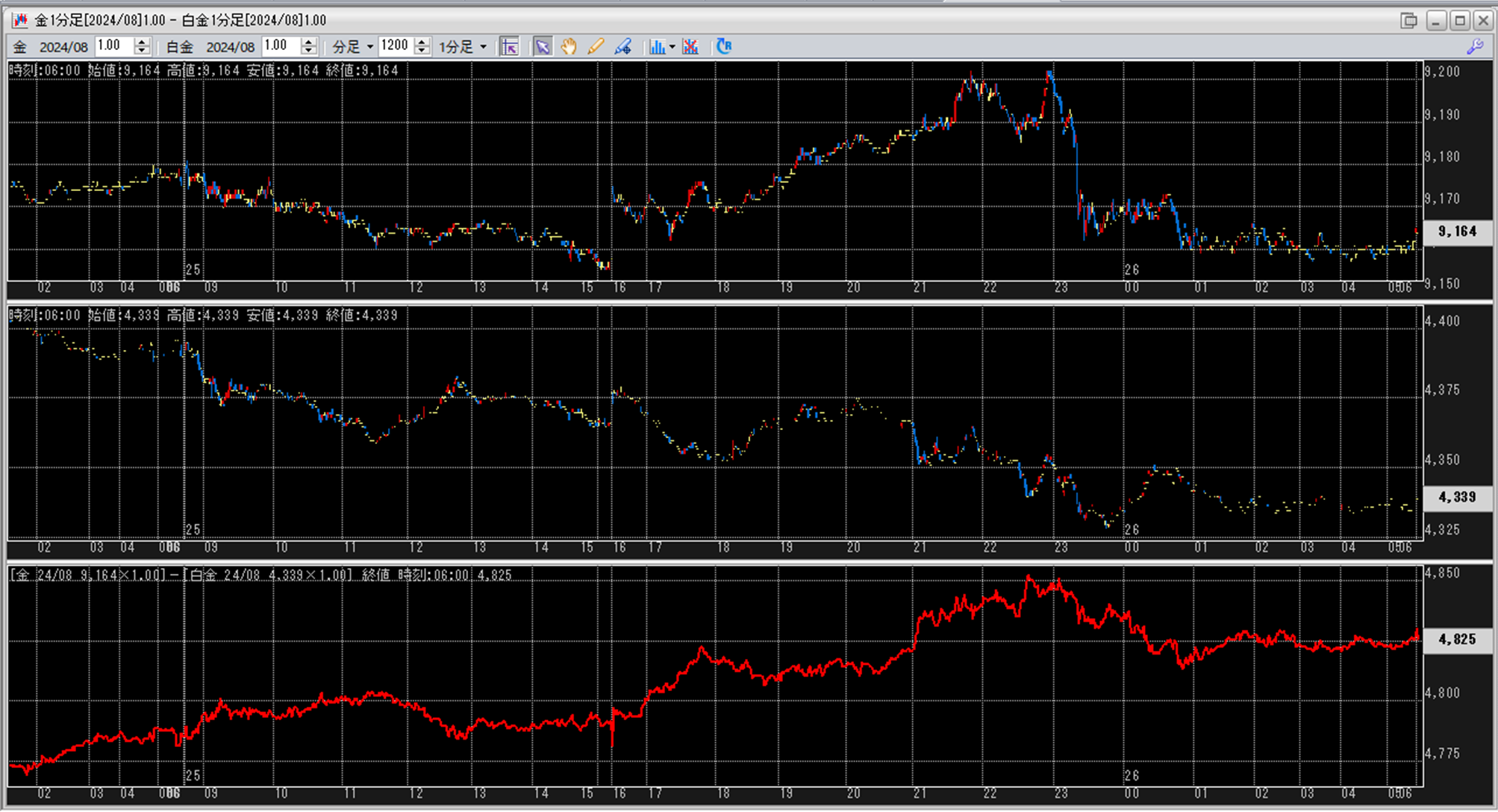Expand the indicator chart icon dropdown arrow
This screenshot has width=1498, height=812.
tap(672, 47)
